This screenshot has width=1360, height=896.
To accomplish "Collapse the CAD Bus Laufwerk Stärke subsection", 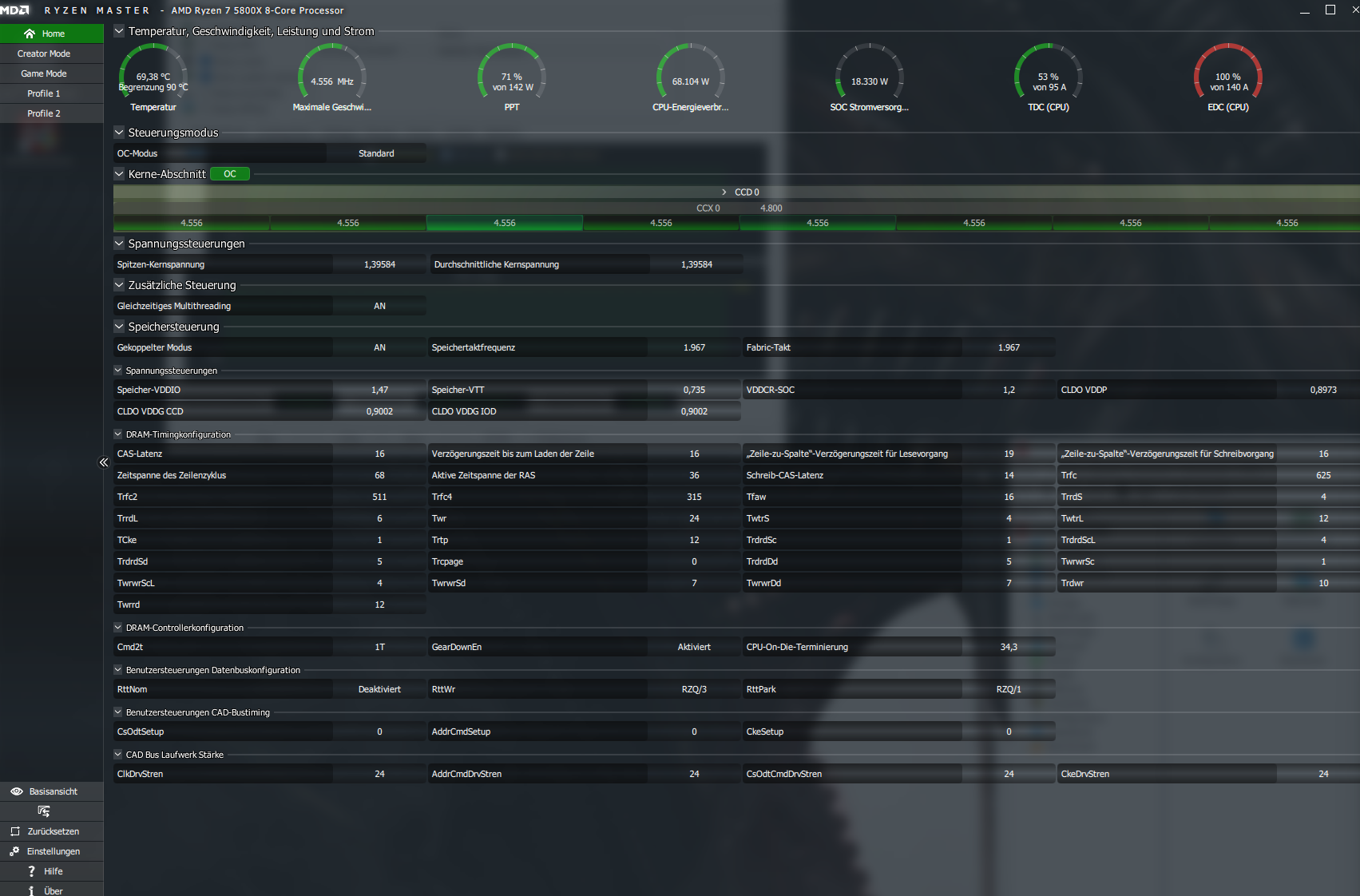I will tap(118, 755).
